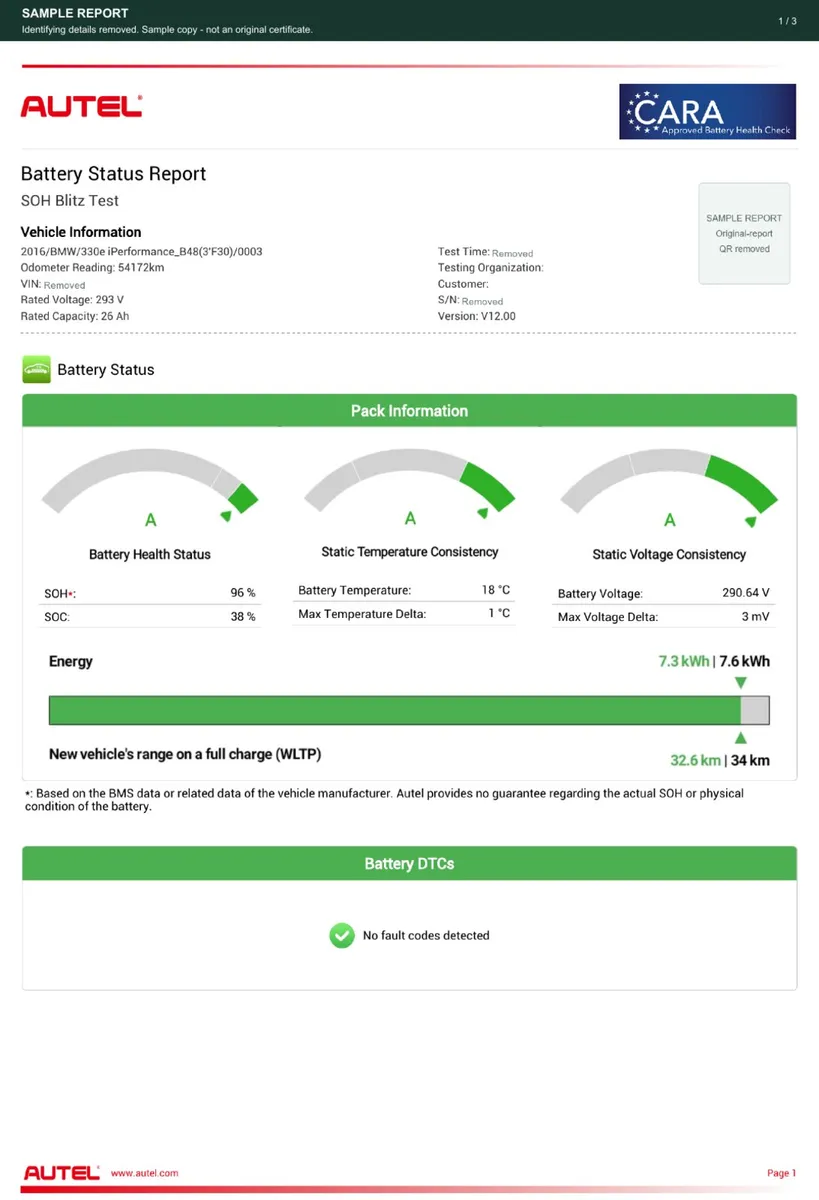Click the SOC 38 % value
The image size is (819, 1200).
click(243, 617)
